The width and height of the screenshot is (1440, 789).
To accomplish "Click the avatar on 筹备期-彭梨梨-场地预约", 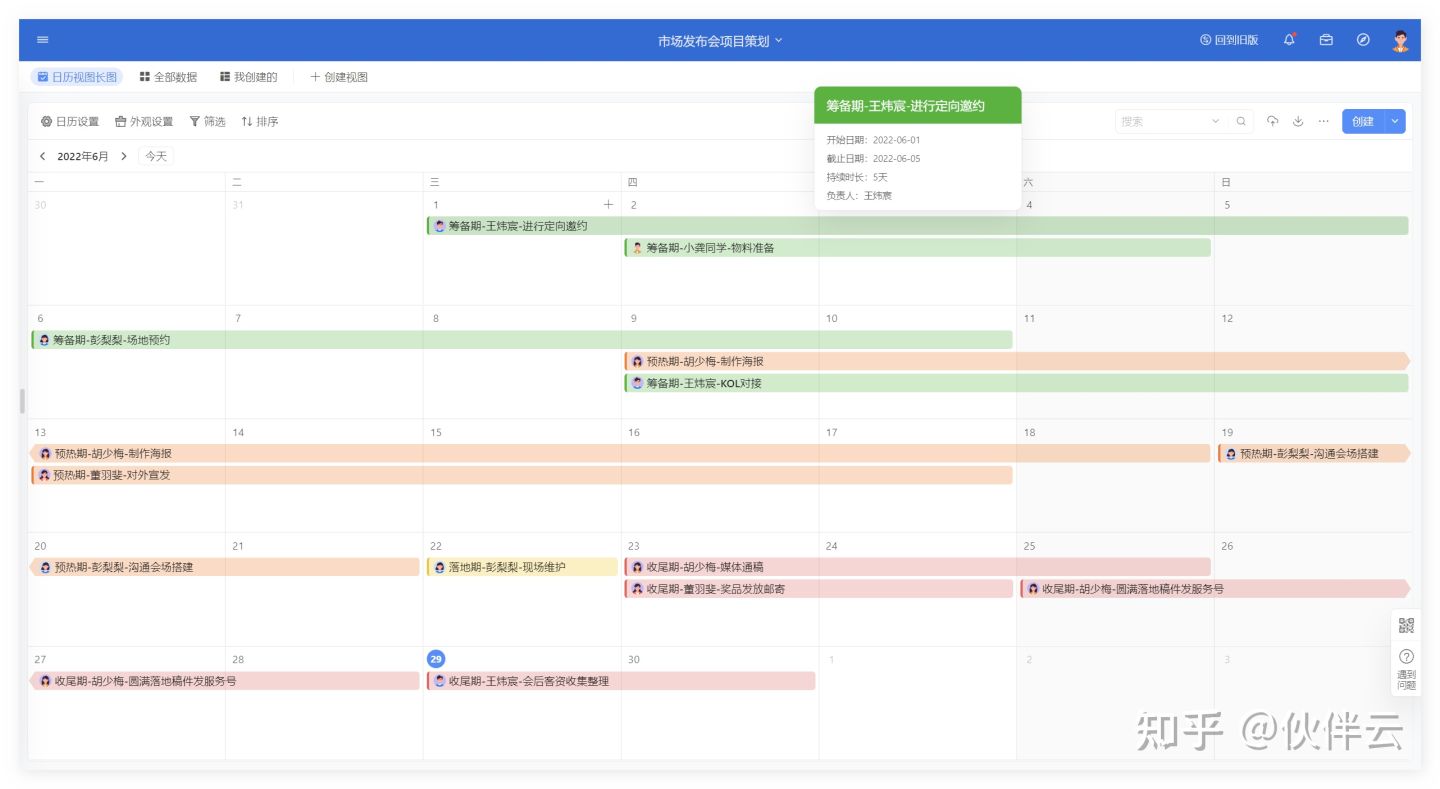I will coord(44,340).
